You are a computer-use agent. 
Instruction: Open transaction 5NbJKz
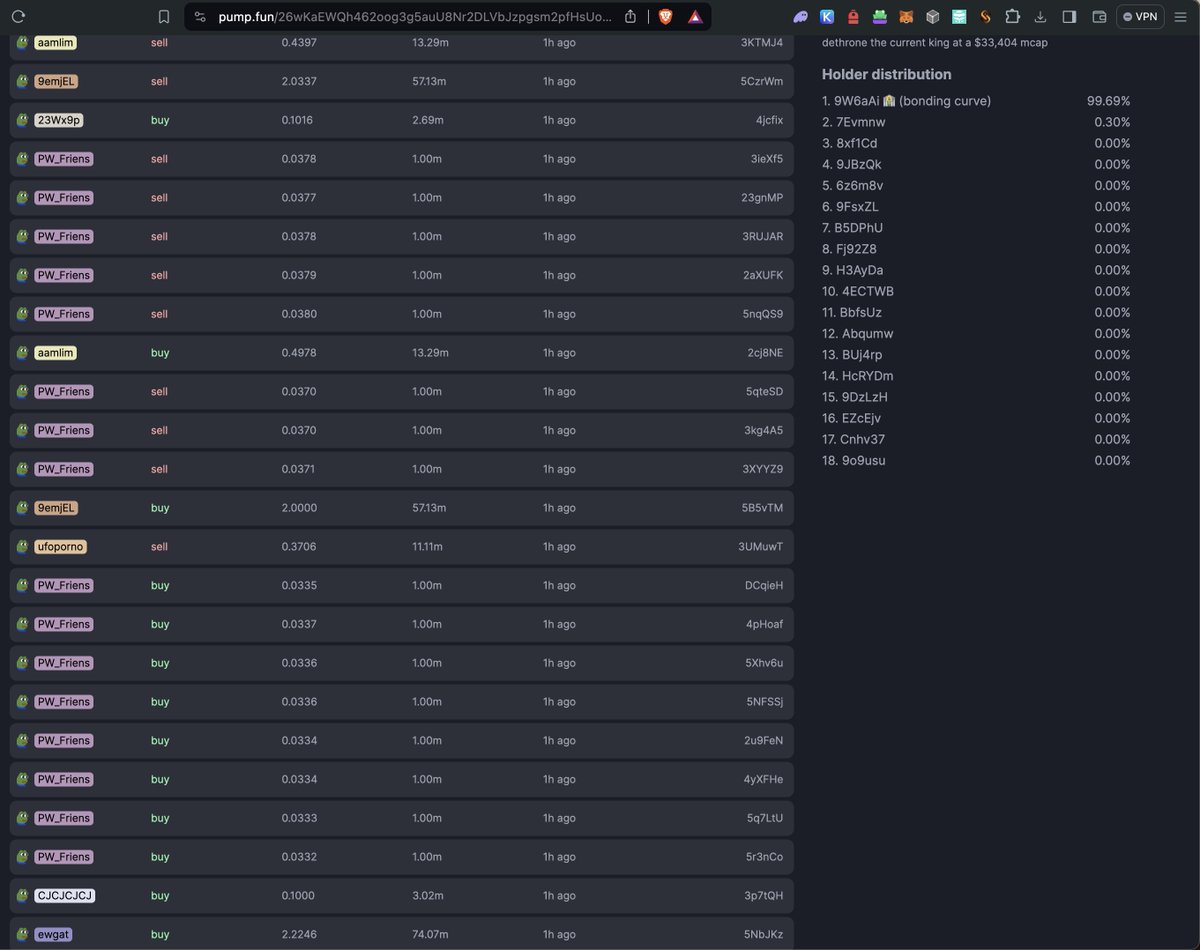tap(763, 934)
